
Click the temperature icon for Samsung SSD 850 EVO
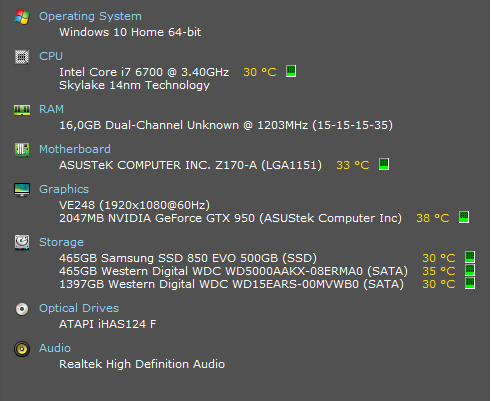470,257
